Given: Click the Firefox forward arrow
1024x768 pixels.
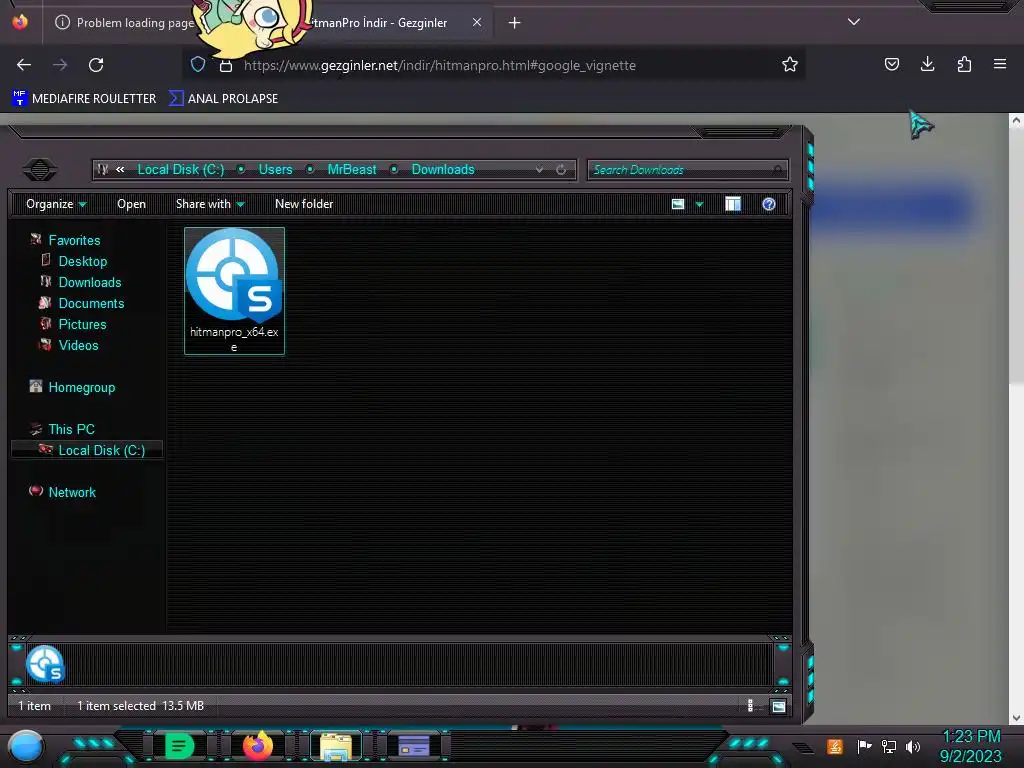Looking at the screenshot, I should click(60, 65).
